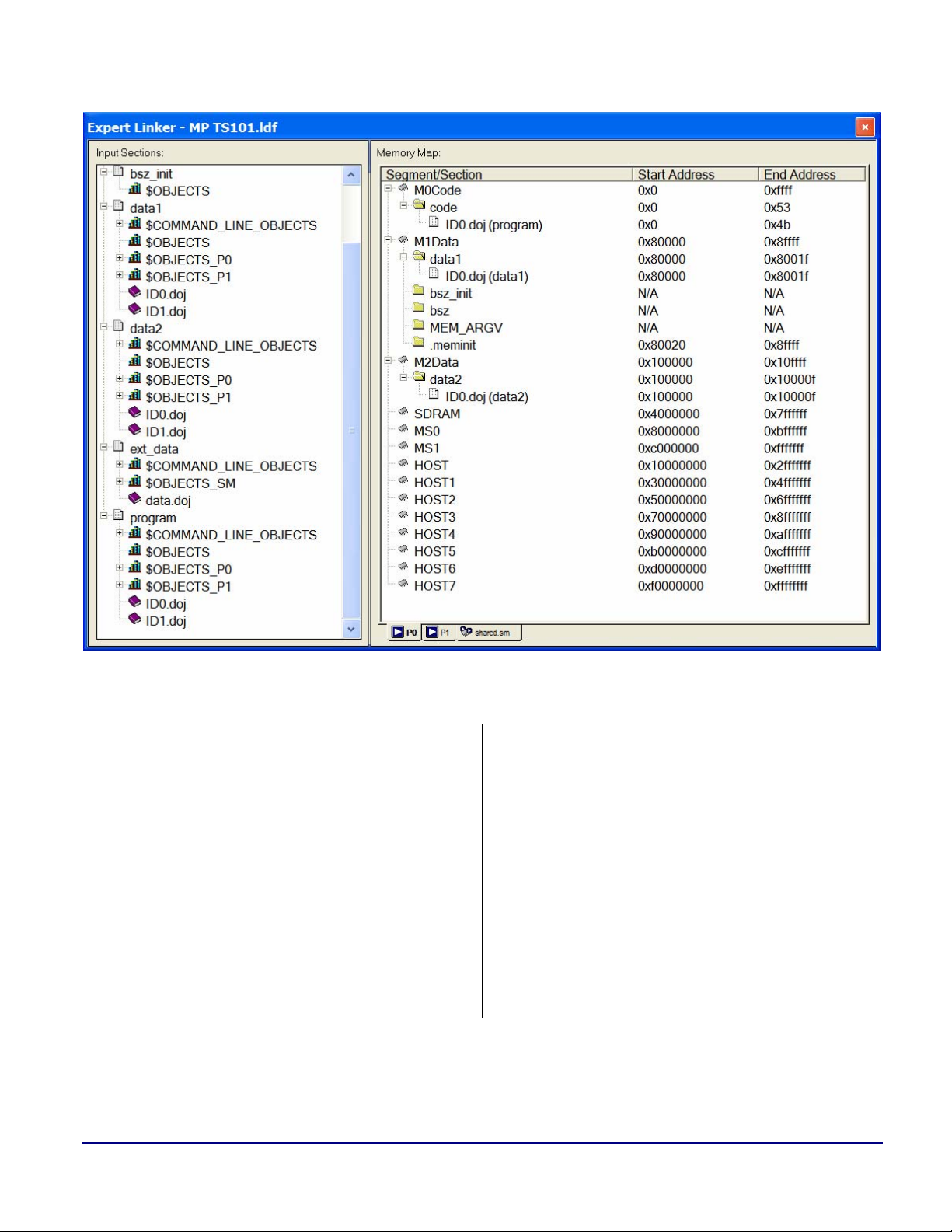Click $OBJECTS macro icon under bsz_init
Image resolution: width=952 pixels, height=1232 pixels.
coord(134,190)
